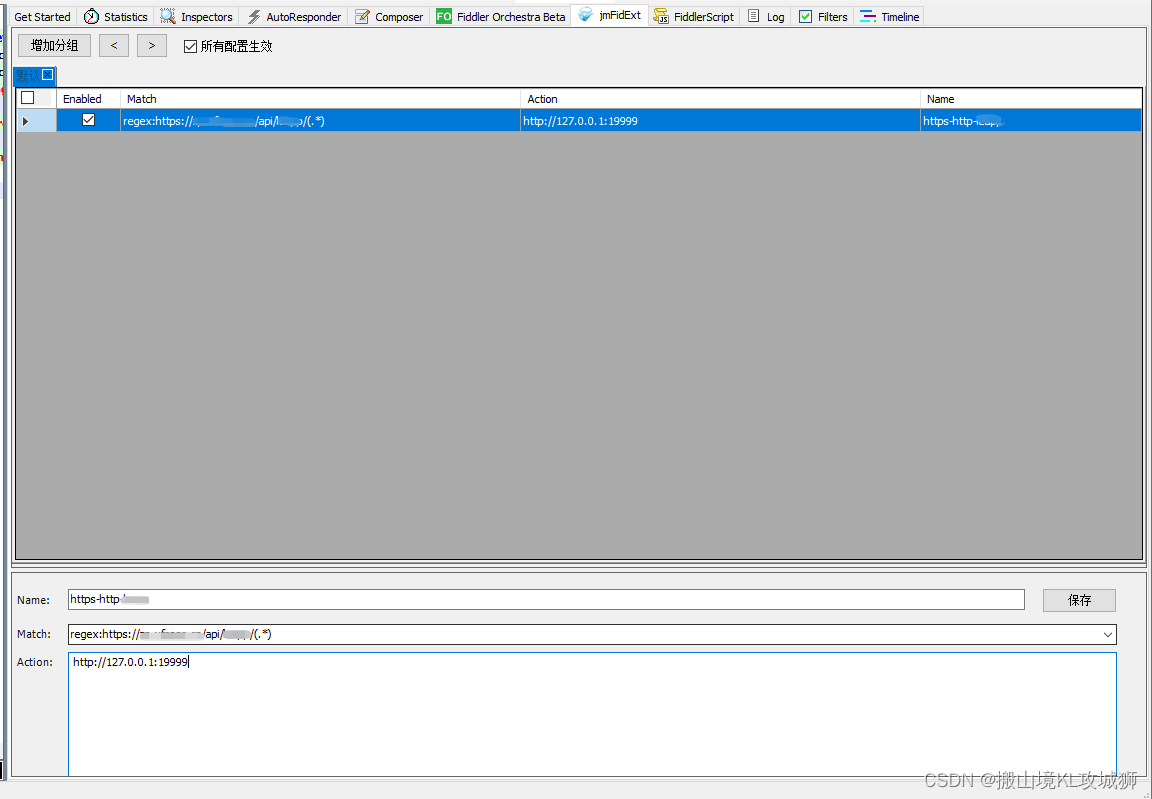
Task: Select the regex:https match cell in the table
Action: click(320, 120)
